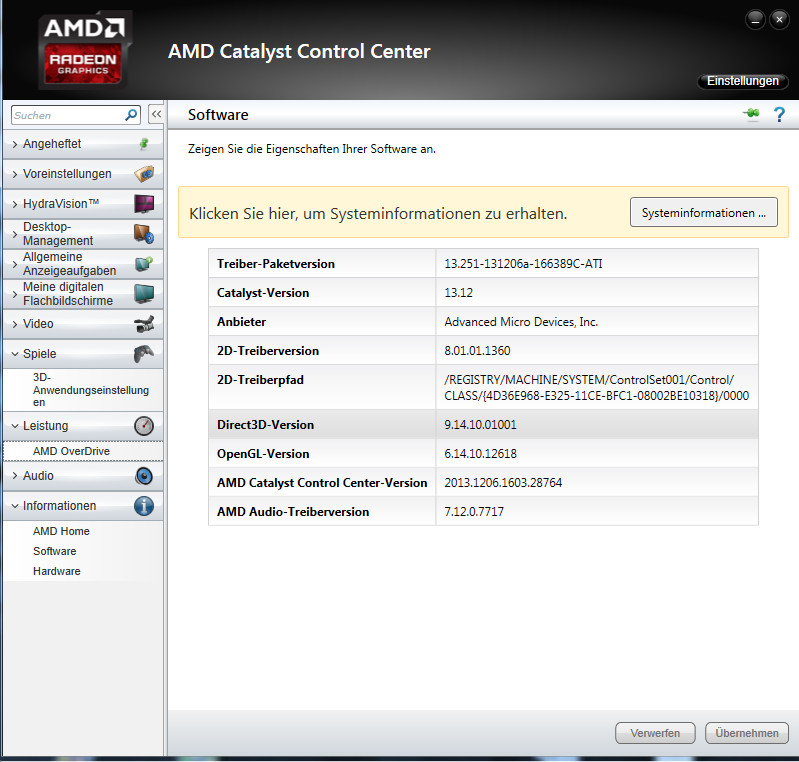The width and height of the screenshot is (799, 762).
Task: Click AMD Catalyst Control Center-Version label
Action: (x=322, y=483)
